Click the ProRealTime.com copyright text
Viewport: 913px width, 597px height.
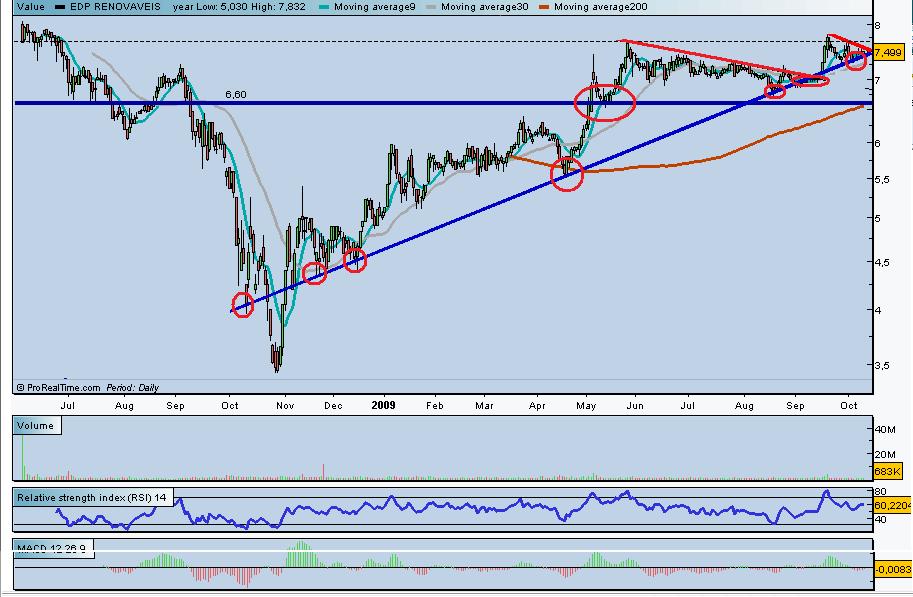click(x=58, y=387)
